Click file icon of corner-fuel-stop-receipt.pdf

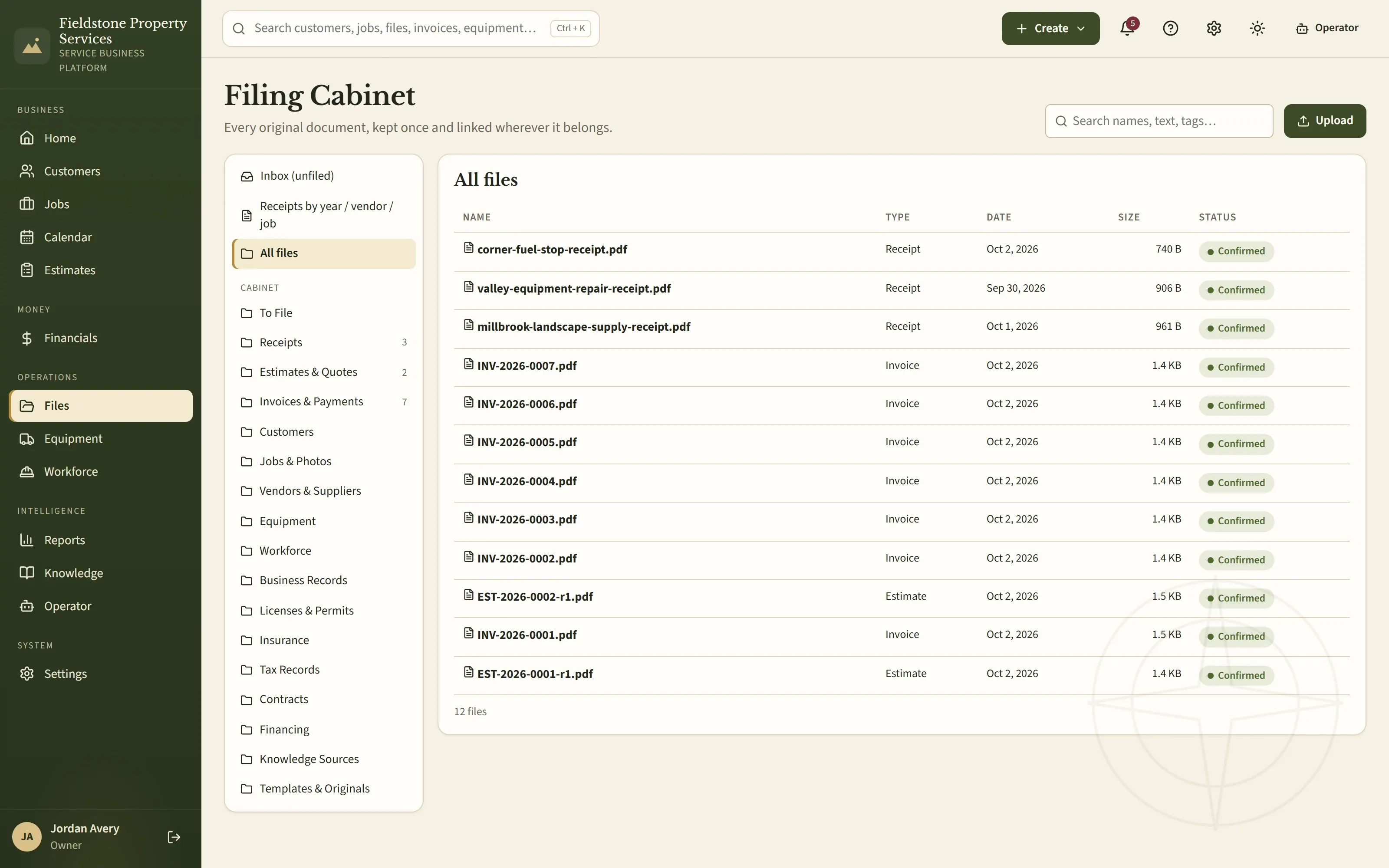pos(468,247)
